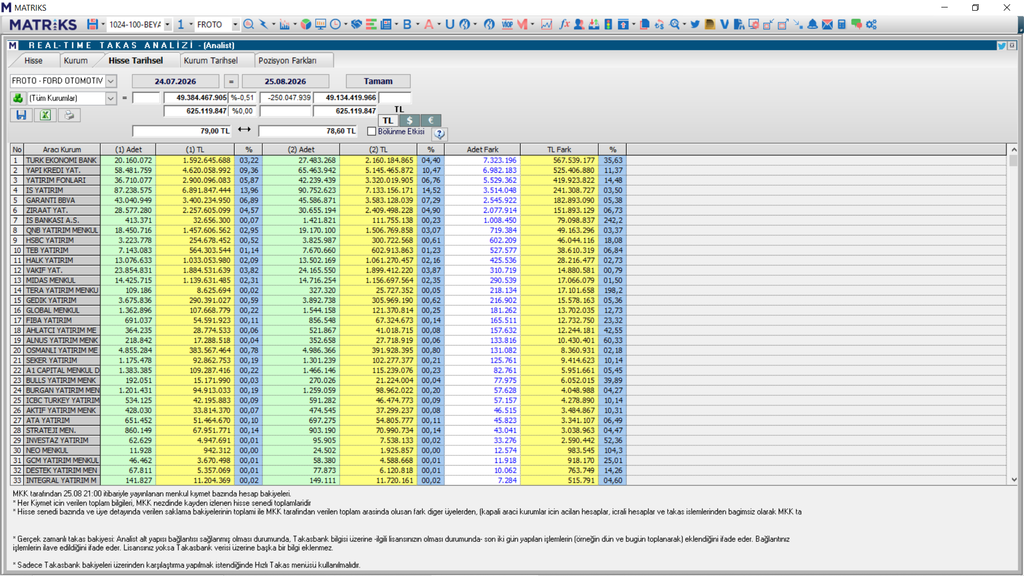The image size is (1024, 576).
Task: Click the blue letter B icon
Action: pos(407,24)
